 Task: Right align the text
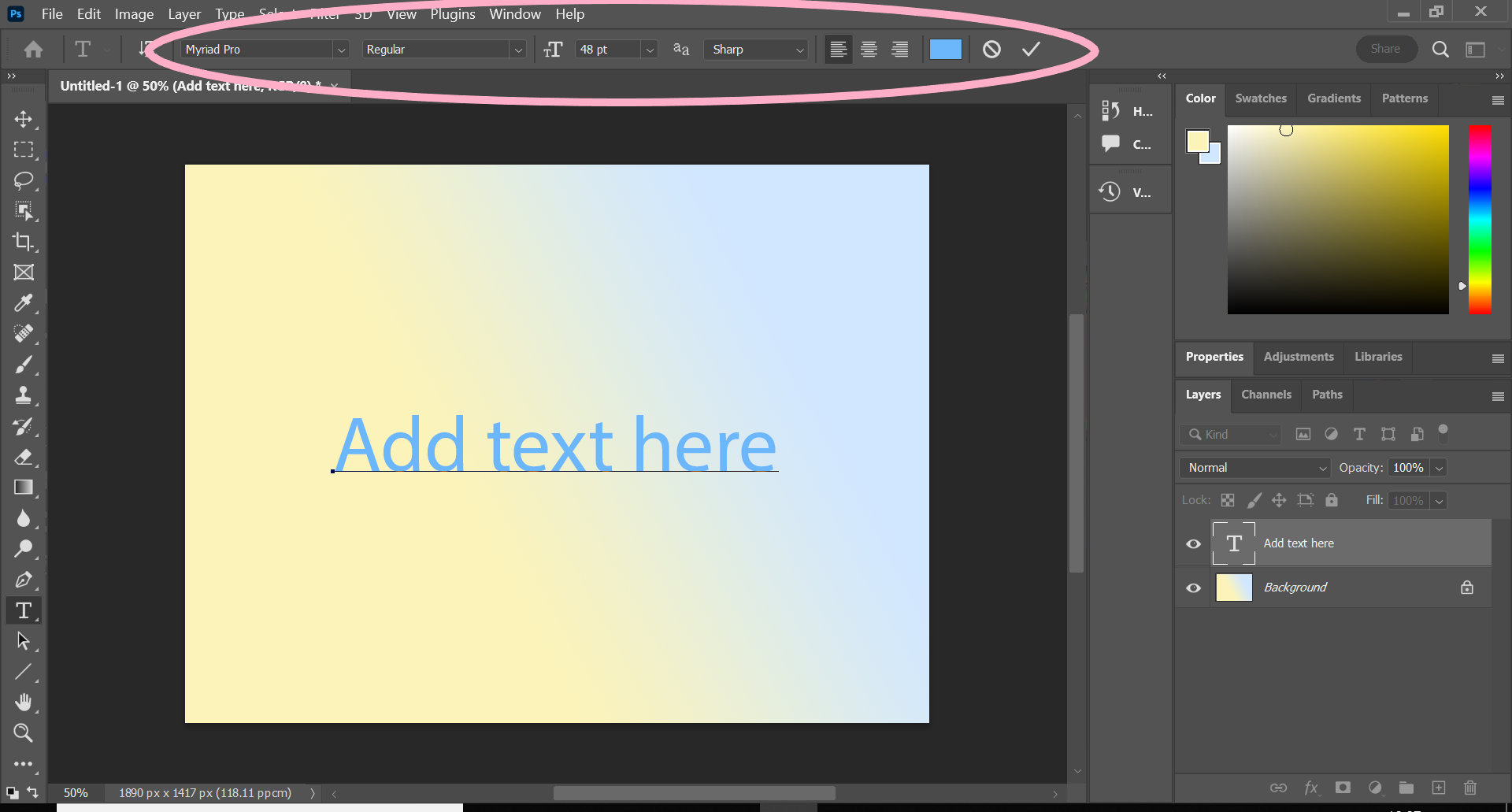[x=899, y=50]
